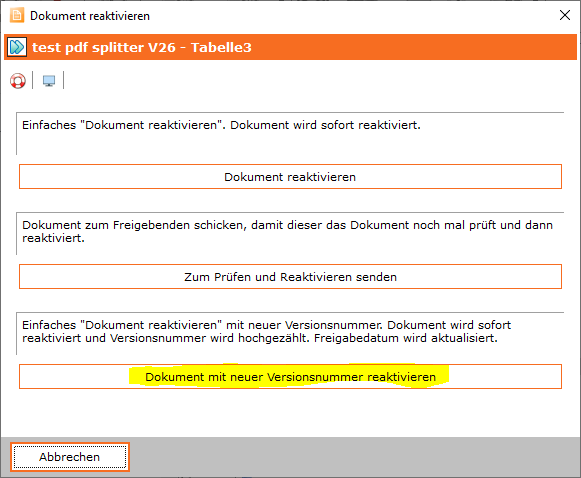Close the Dokument reaktivieren dialog with X

pos(565,15)
